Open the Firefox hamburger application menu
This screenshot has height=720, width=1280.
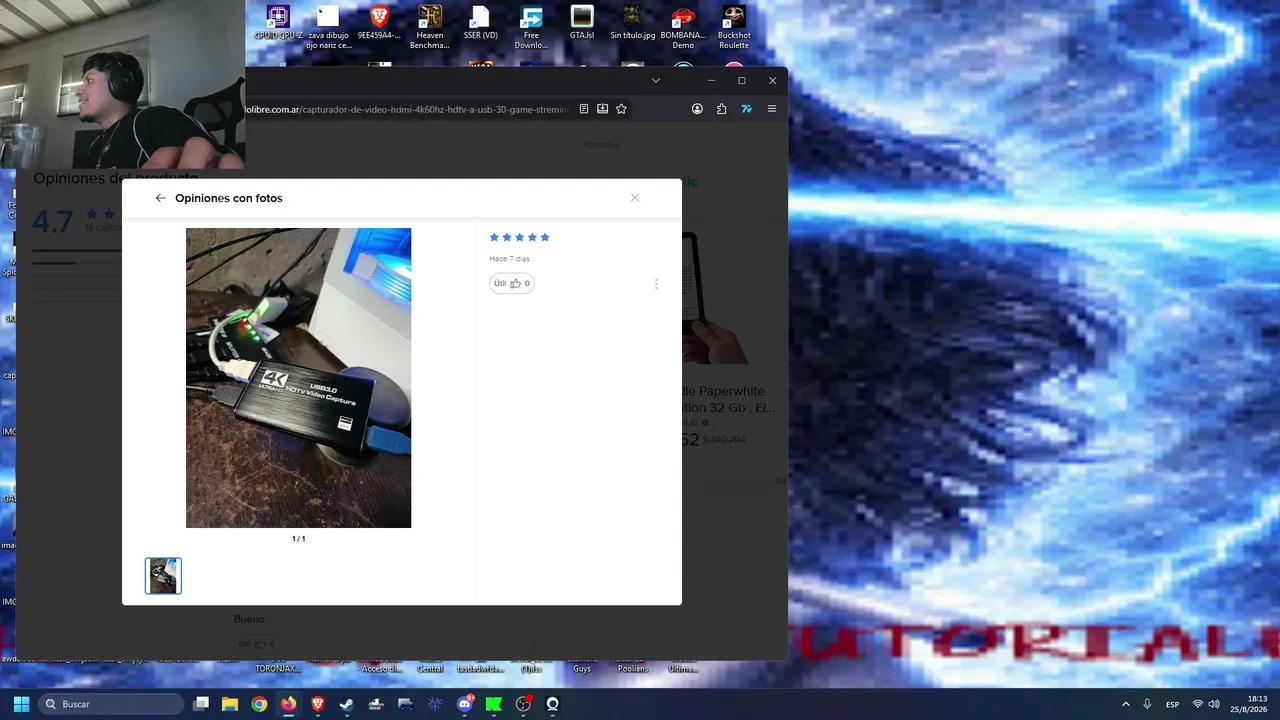772,109
